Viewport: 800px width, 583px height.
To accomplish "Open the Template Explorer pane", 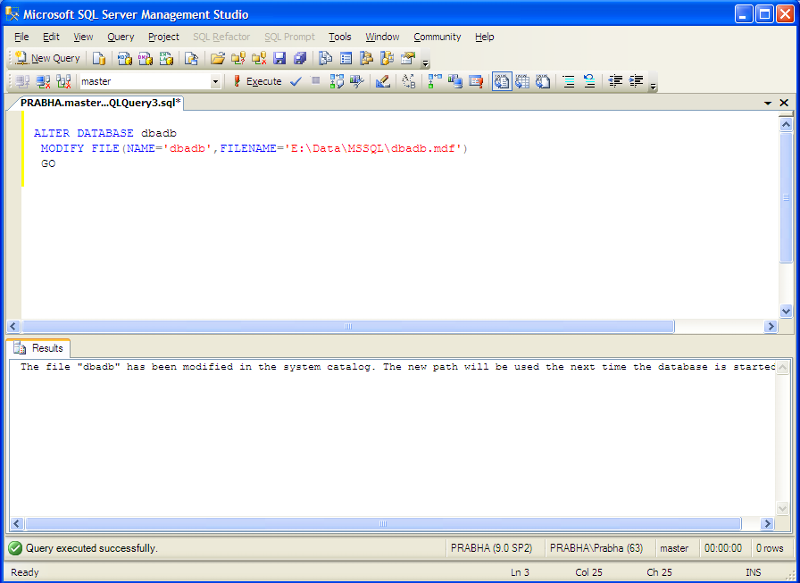I will pos(387,58).
